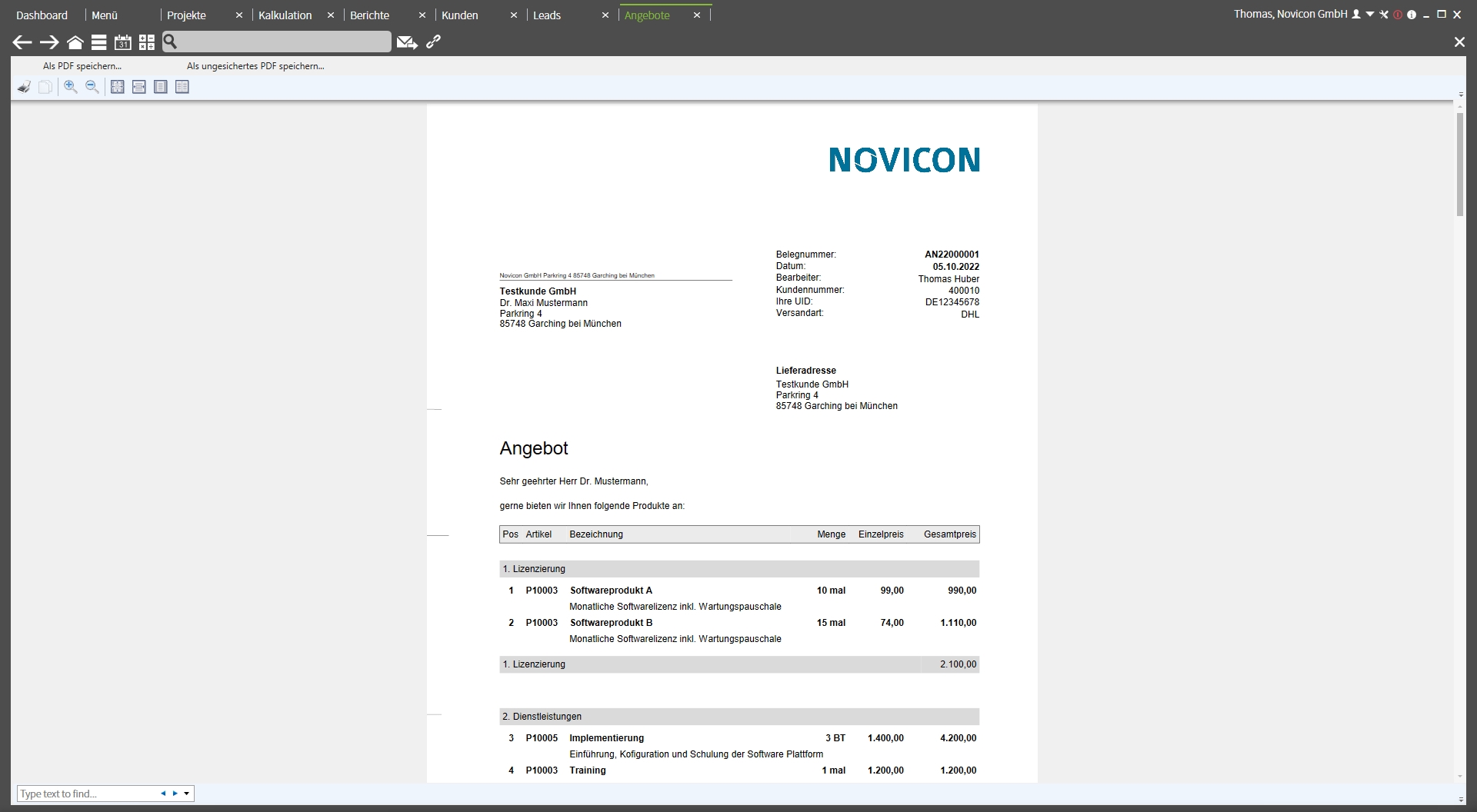The height and width of the screenshot is (812, 1477).
Task: Find next match with right triangle
Action: pos(175,794)
